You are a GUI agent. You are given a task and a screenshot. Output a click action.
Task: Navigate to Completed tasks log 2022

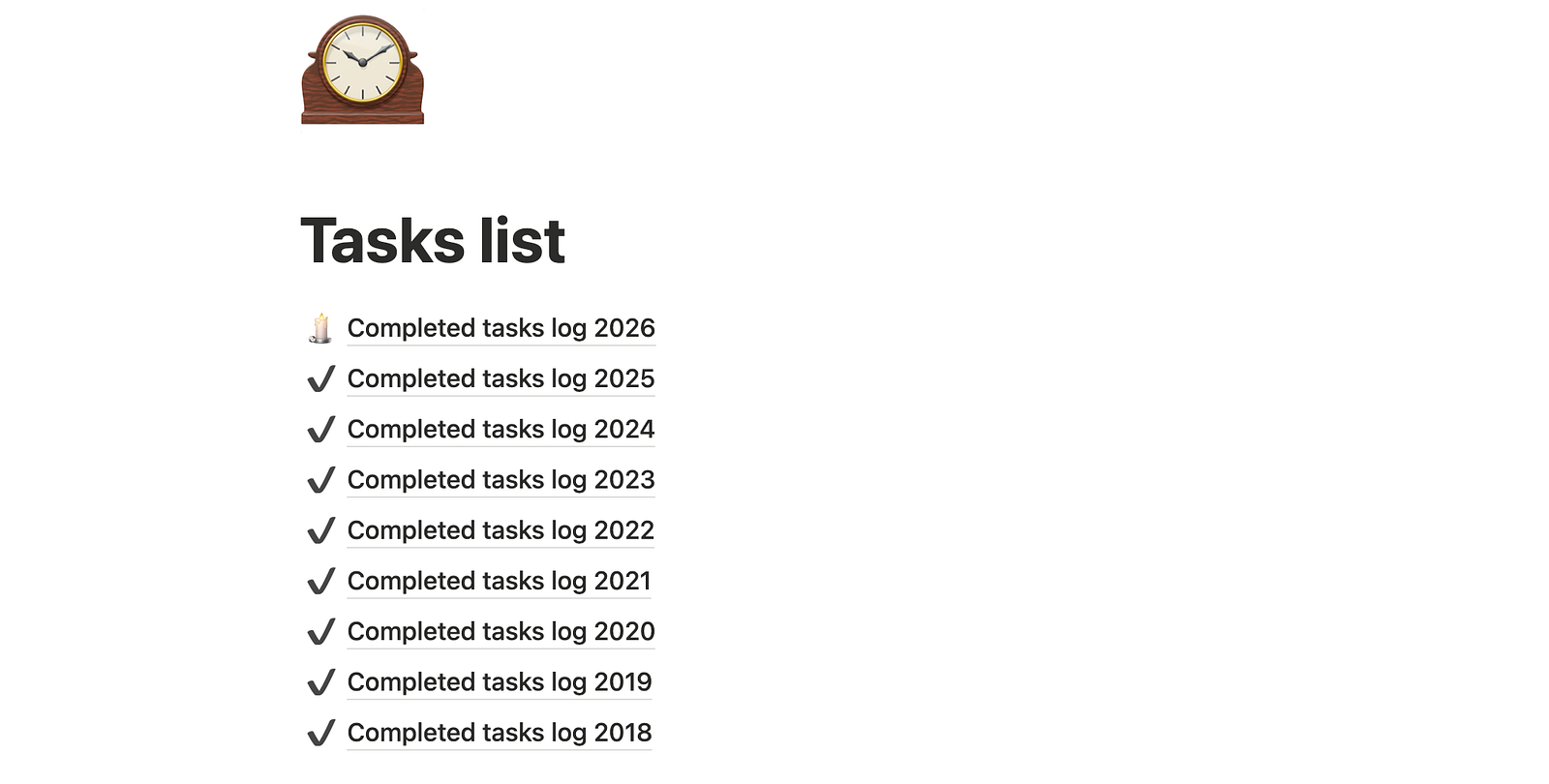(x=501, y=531)
